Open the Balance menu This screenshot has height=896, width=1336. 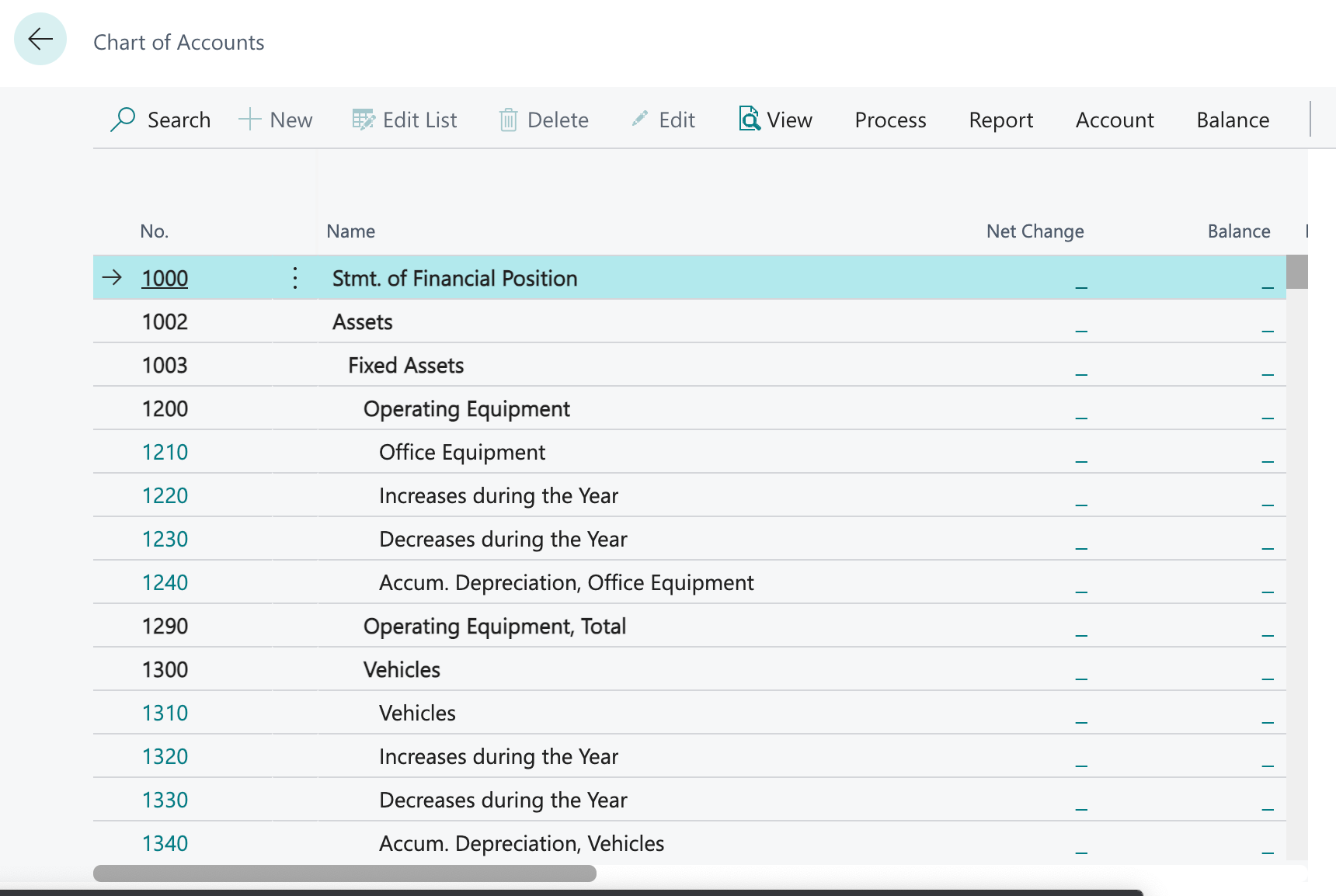click(1233, 120)
